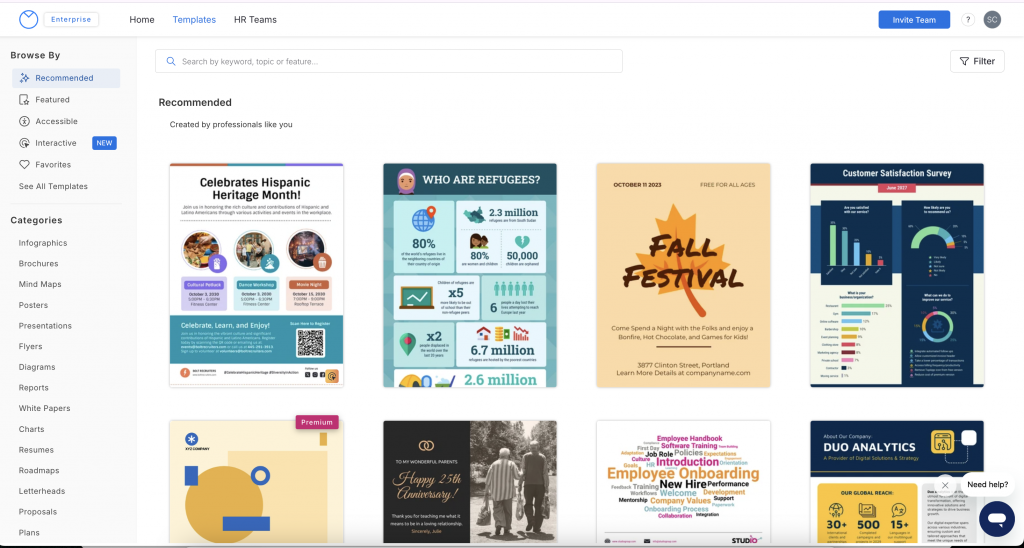The image size is (1024, 548).
Task: Open the Letterheads category
Action: pyautogui.click(x=42, y=491)
